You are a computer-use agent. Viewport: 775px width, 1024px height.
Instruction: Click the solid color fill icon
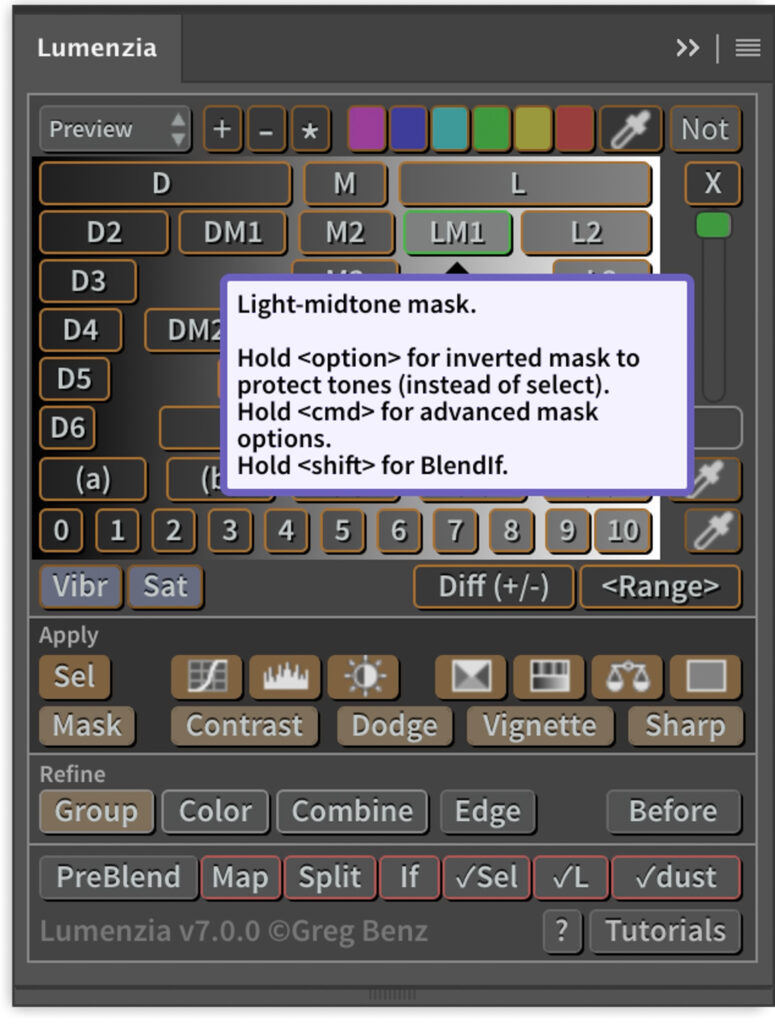[x=705, y=677]
